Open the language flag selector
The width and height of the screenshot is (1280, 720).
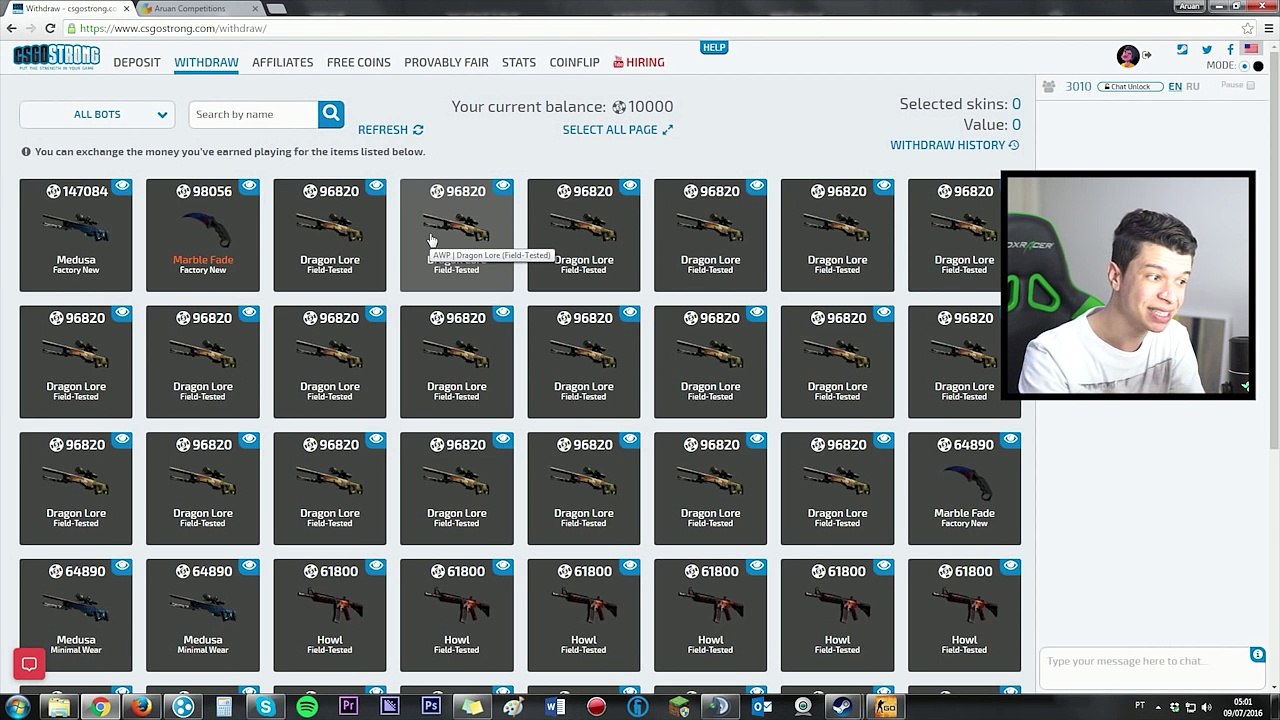pyautogui.click(x=1251, y=49)
